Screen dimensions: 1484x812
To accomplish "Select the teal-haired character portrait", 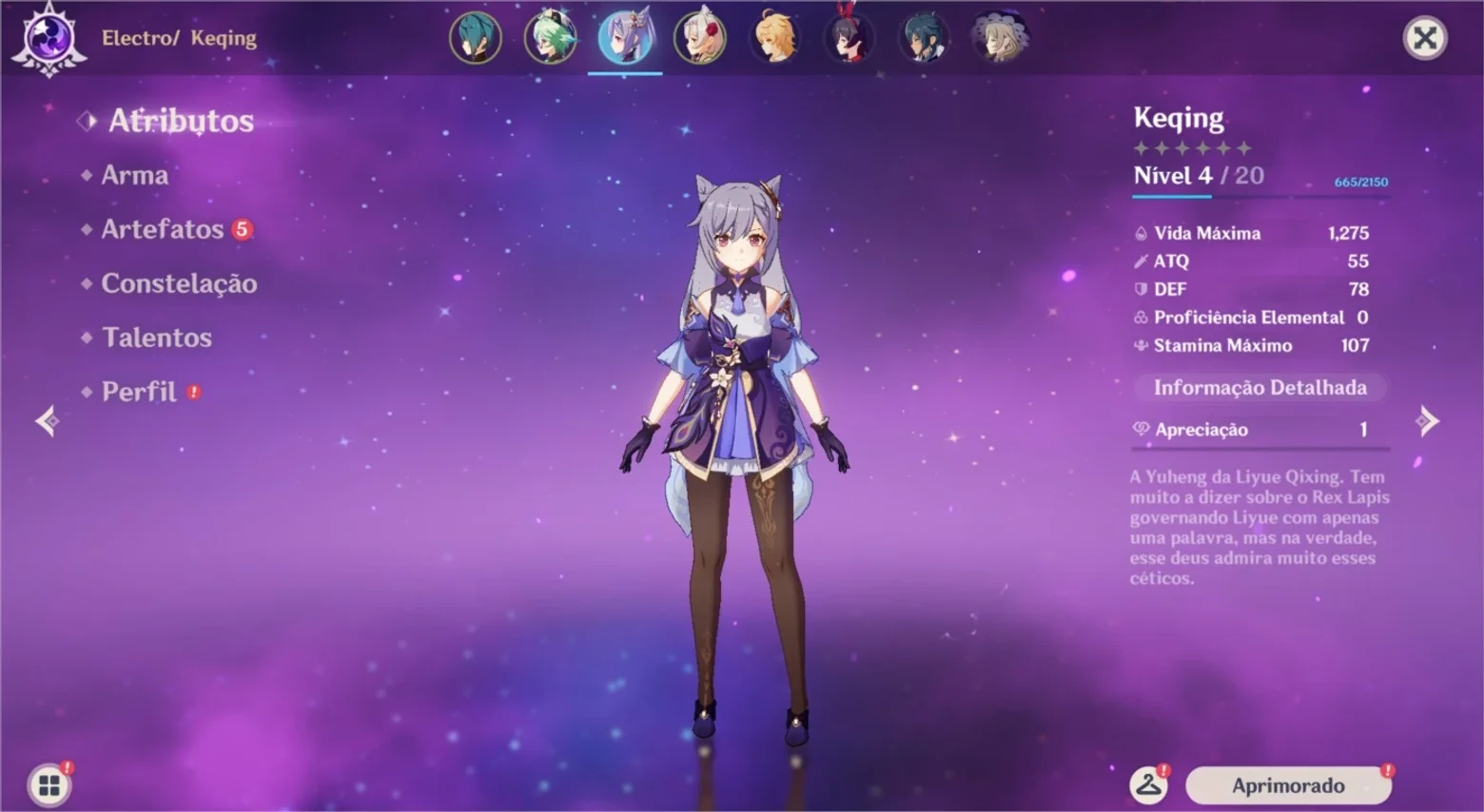I will (476, 38).
